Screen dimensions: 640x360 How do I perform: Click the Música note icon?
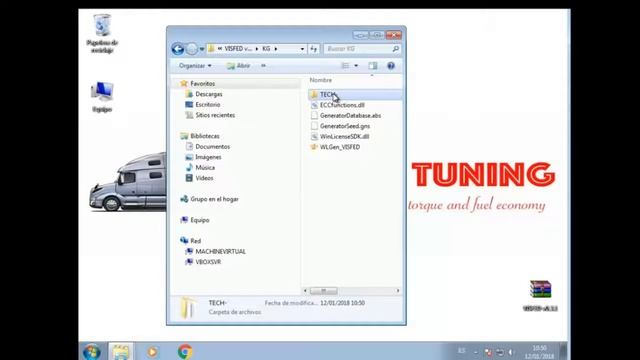click(x=189, y=168)
